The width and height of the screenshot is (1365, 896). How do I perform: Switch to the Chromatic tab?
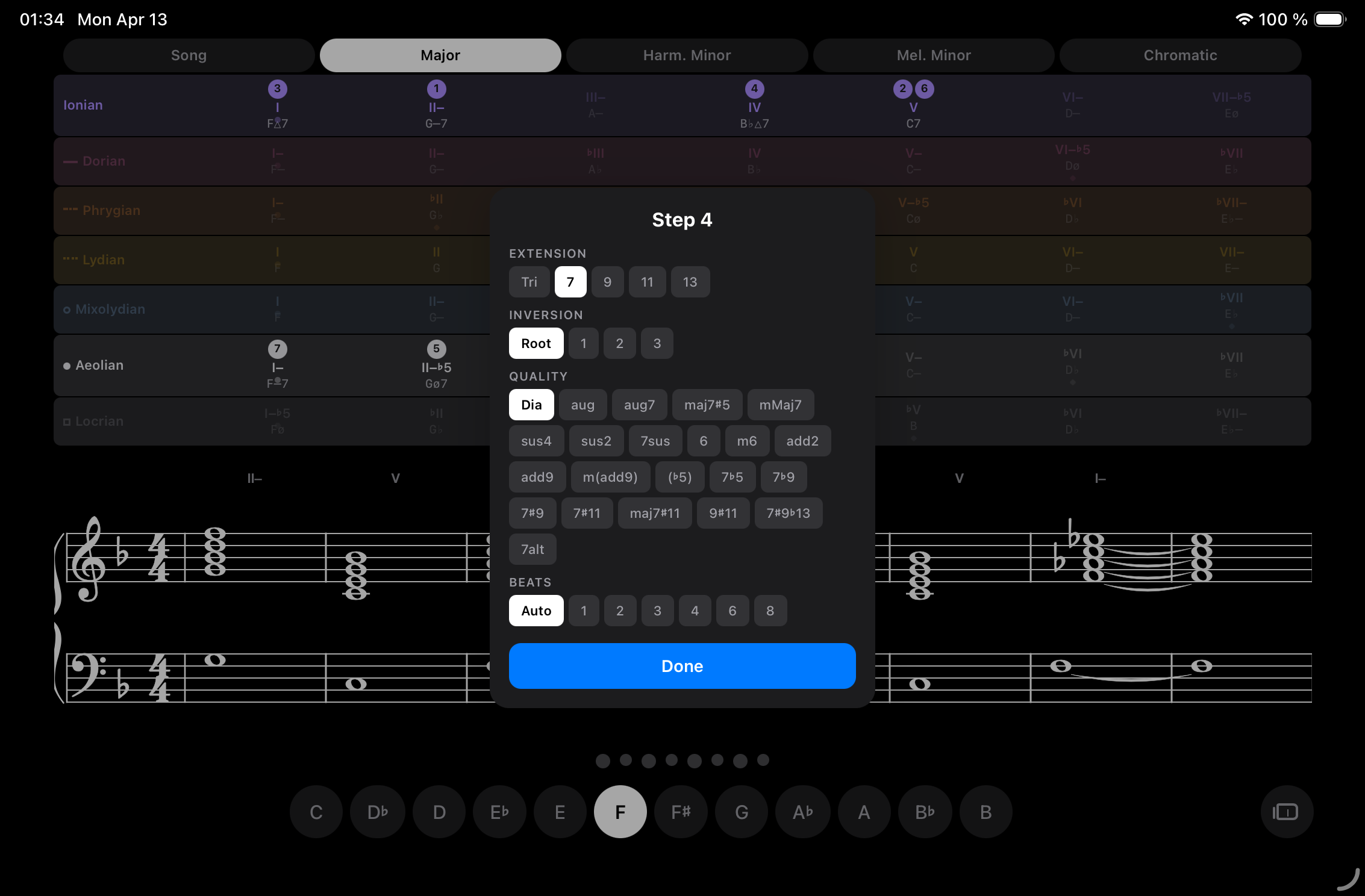pos(1180,55)
